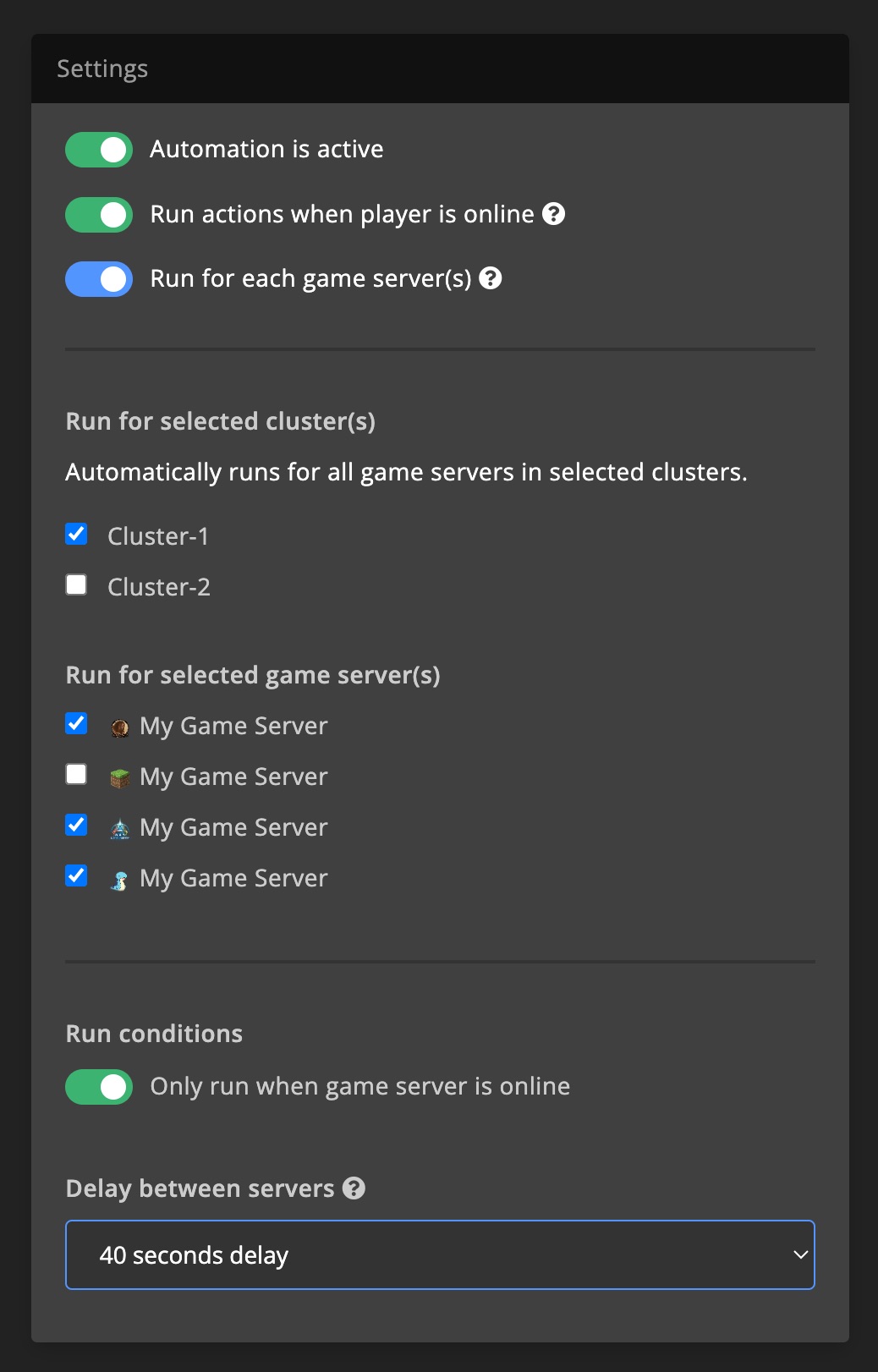Click the Minecraft grass block server icon

(119, 776)
